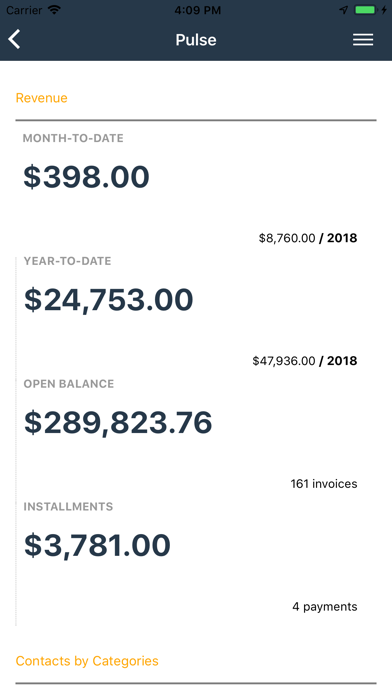Tap the $3,781.00 installments figure
392x696 pixels.
coord(97,545)
